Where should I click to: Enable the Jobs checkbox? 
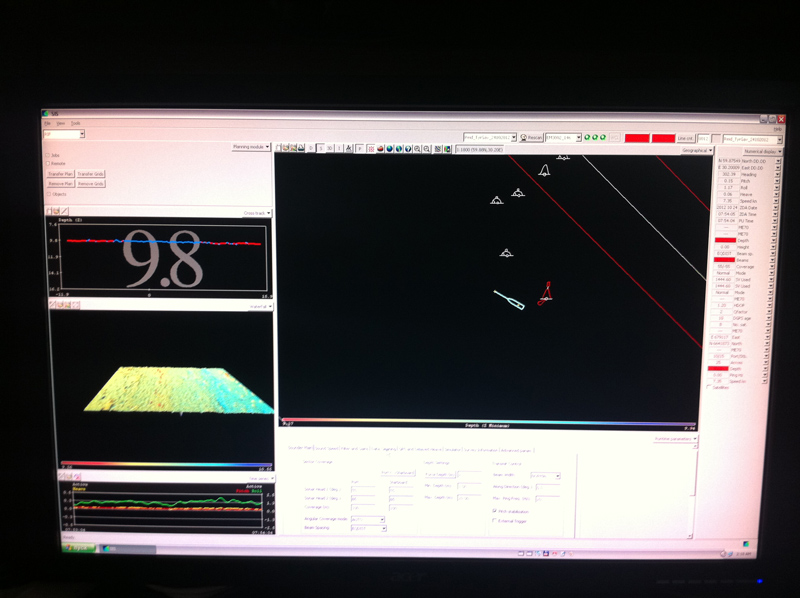click(47, 155)
